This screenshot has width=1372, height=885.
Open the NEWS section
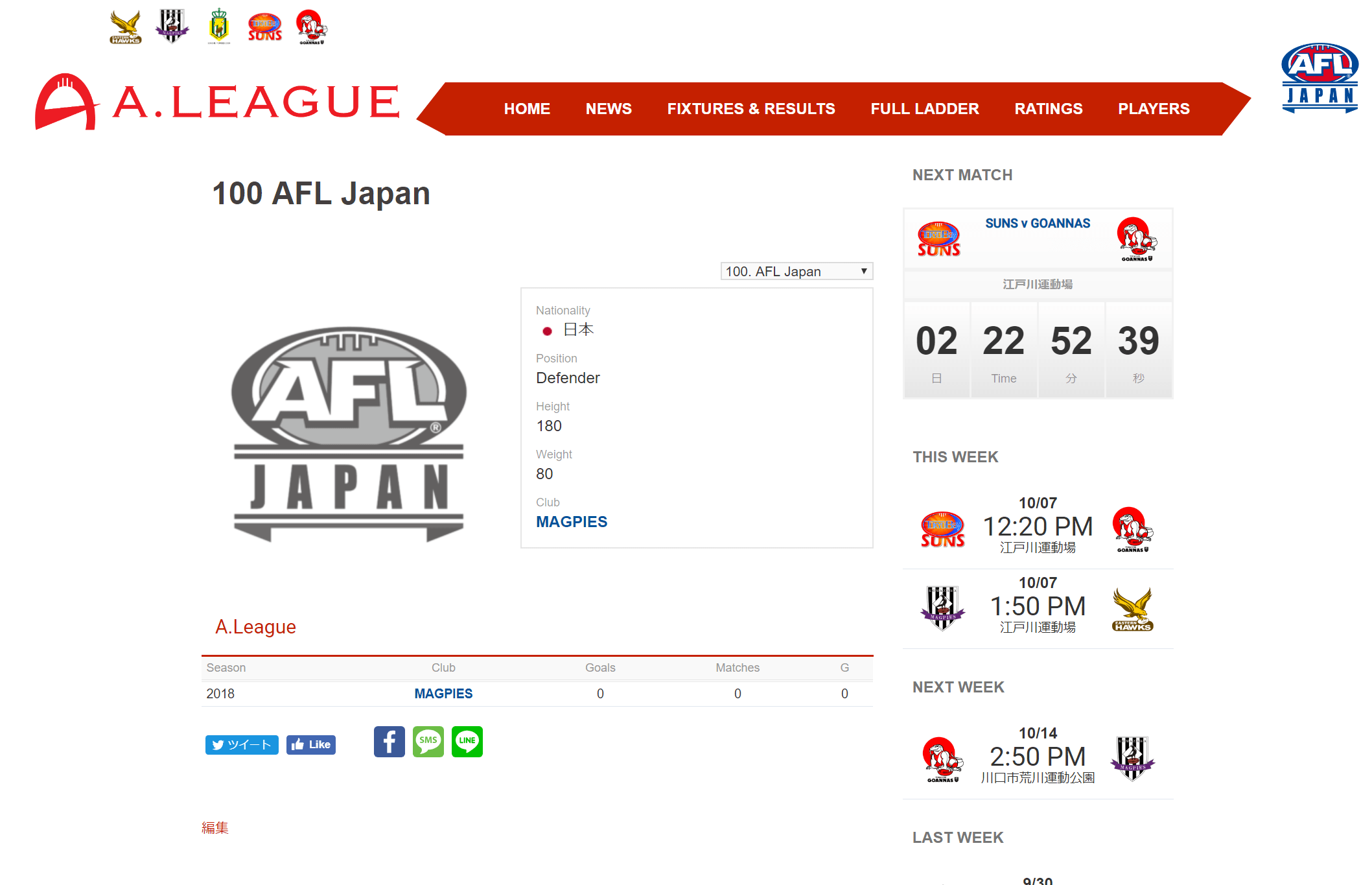609,109
